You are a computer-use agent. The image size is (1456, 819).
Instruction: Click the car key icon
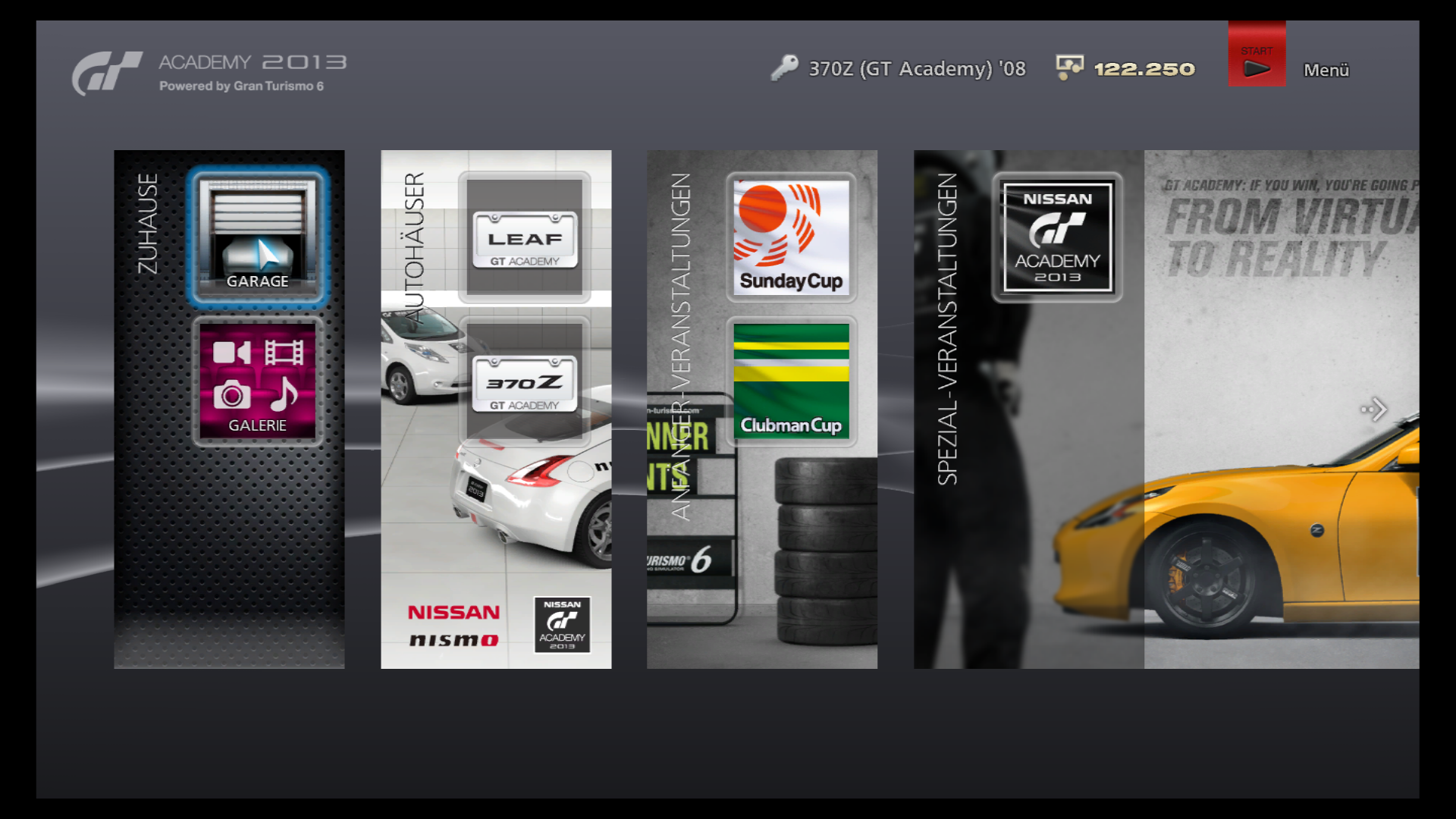[x=785, y=67]
